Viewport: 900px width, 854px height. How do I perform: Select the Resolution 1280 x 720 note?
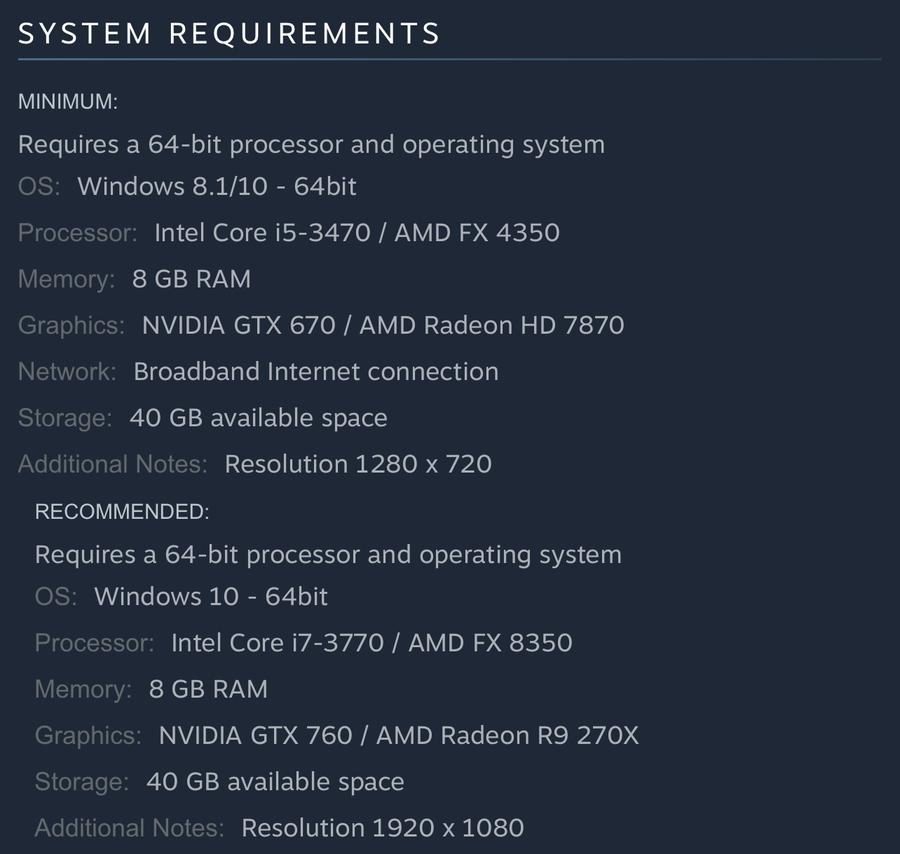click(x=358, y=464)
